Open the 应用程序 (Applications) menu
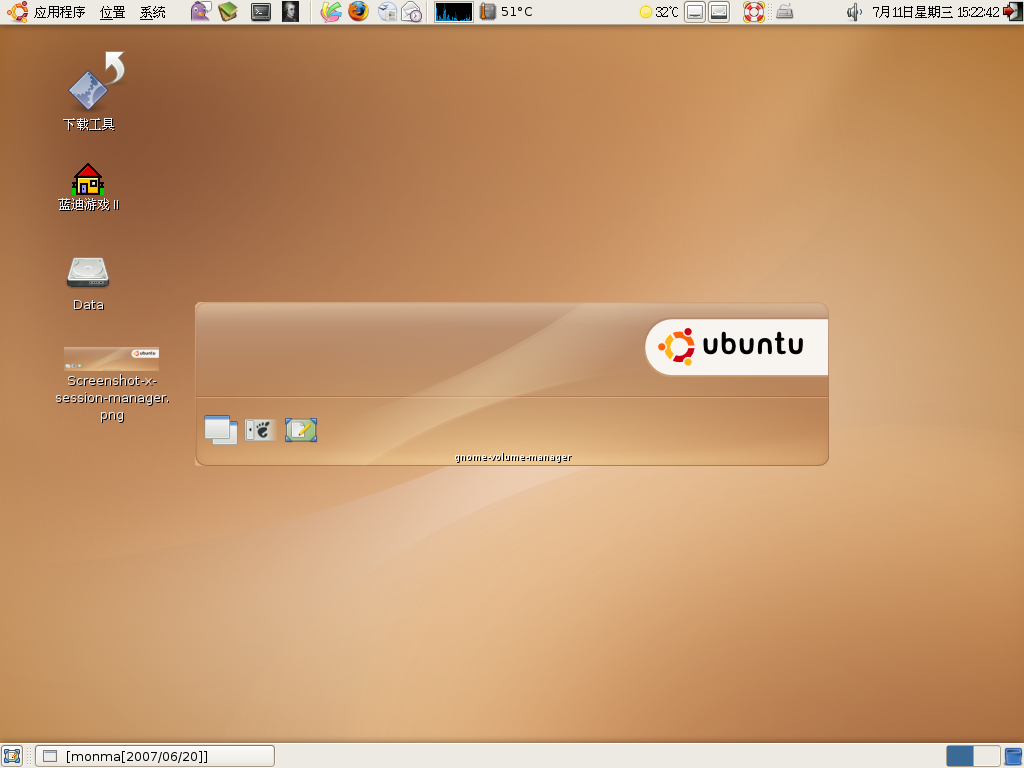The image size is (1024, 768). tap(59, 12)
